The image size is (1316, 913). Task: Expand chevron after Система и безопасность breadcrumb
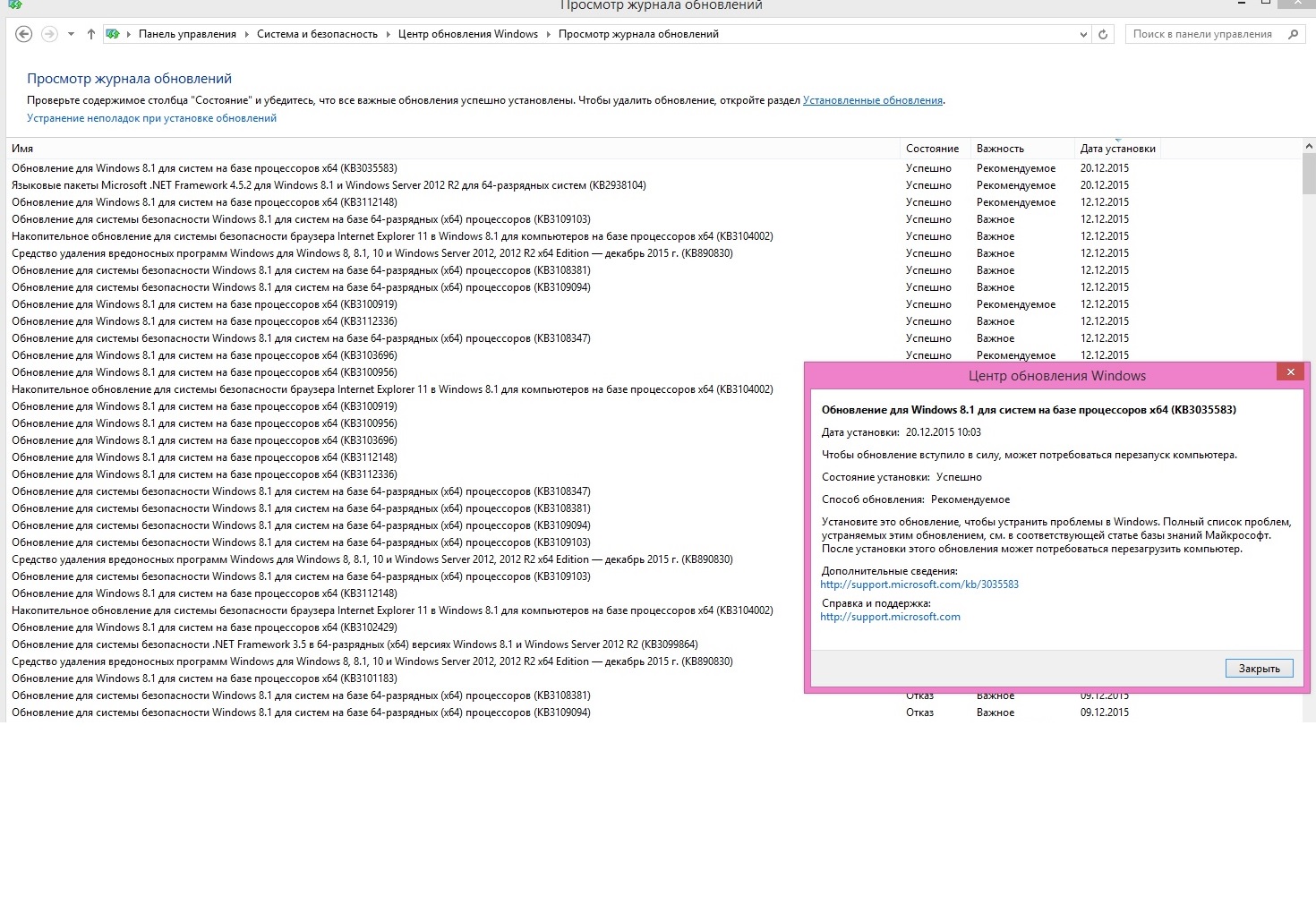pos(389,34)
